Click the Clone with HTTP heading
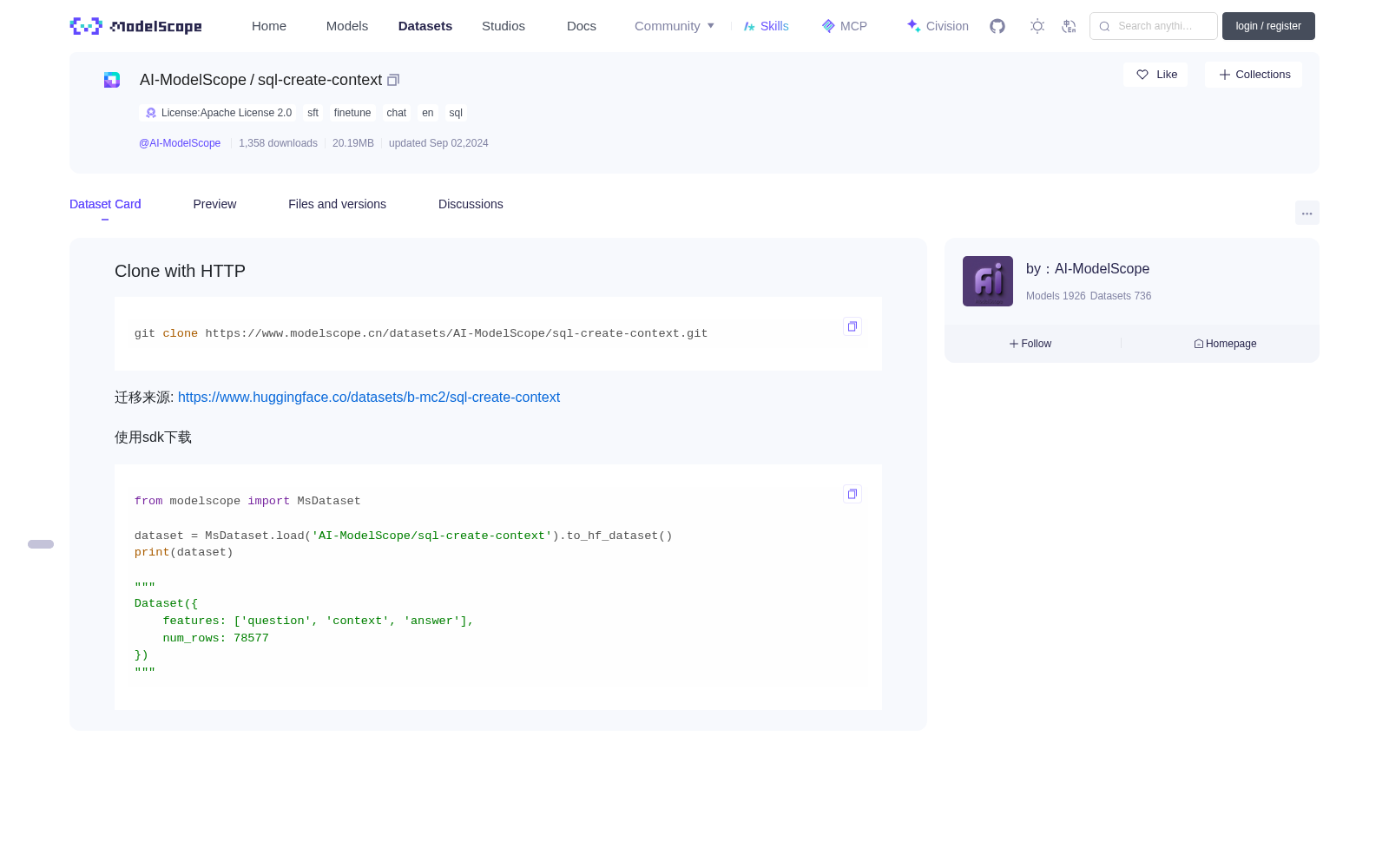The width and height of the screenshot is (1389, 868). coord(180,271)
